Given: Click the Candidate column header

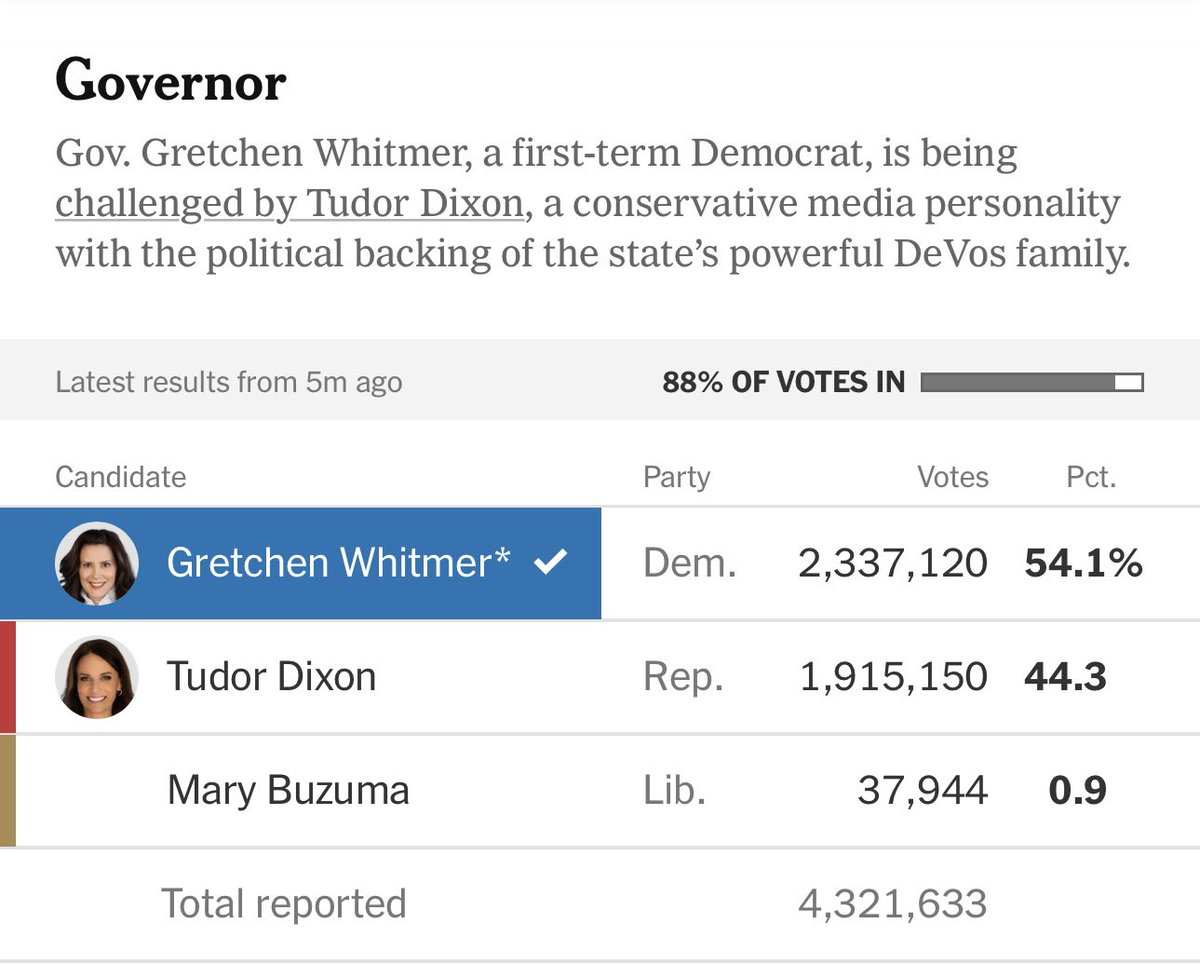Looking at the screenshot, I should point(120,477).
